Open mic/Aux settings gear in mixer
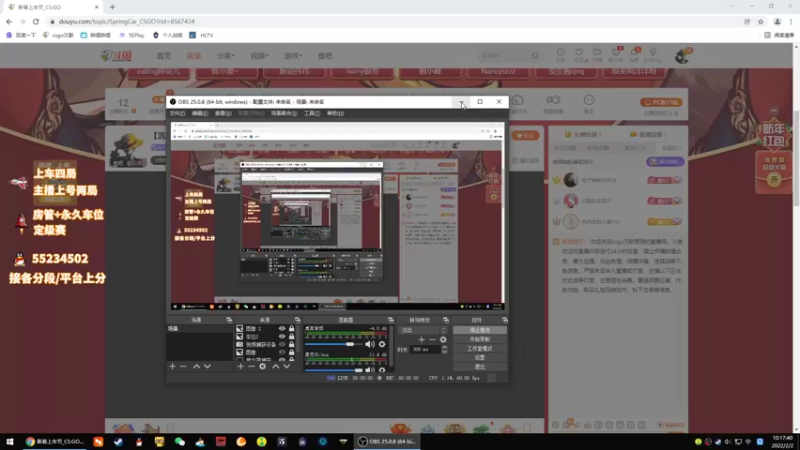Image resolution: width=800 pixels, height=450 pixels. pyautogui.click(x=382, y=370)
